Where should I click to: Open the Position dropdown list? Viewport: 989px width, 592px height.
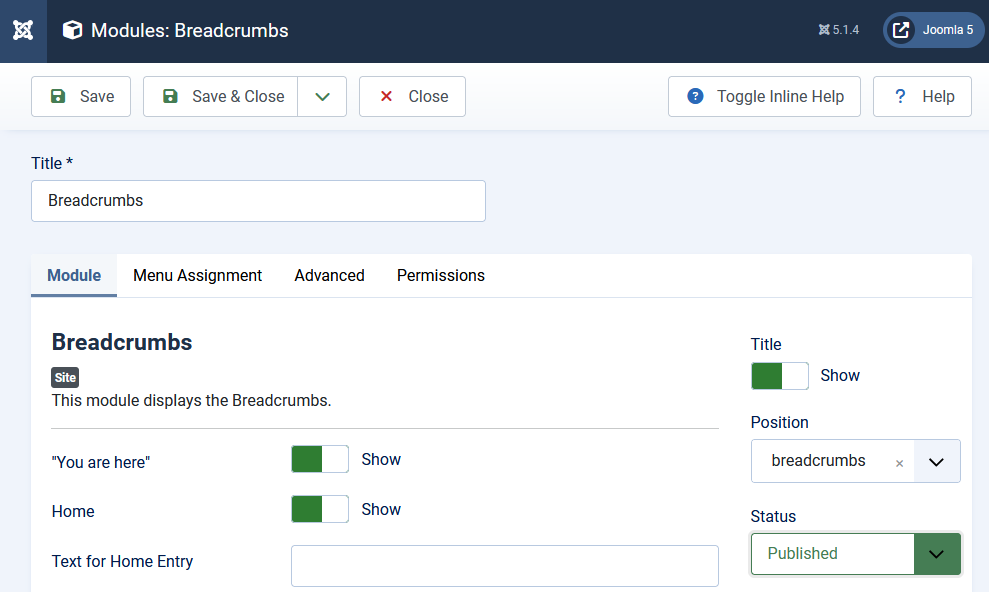point(936,461)
